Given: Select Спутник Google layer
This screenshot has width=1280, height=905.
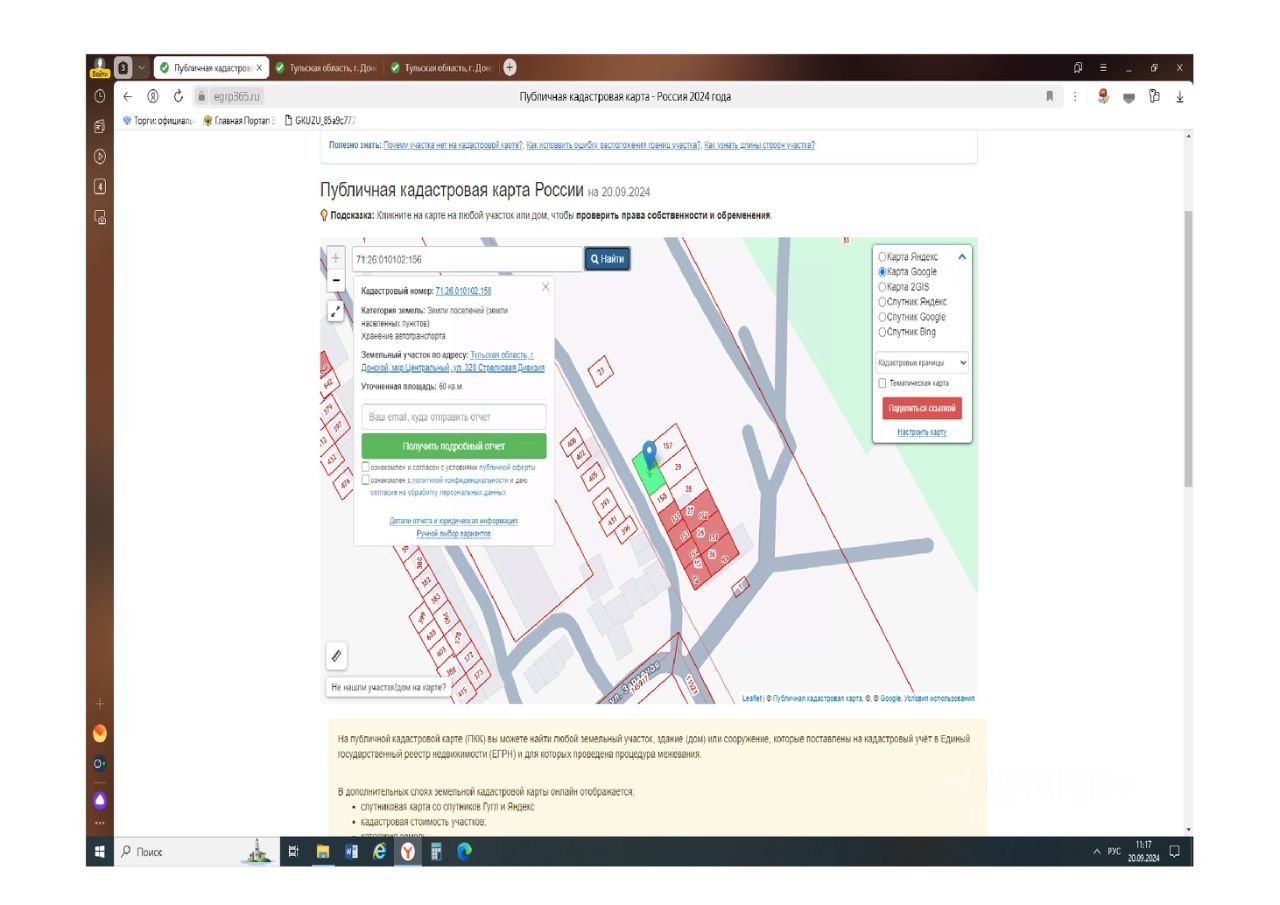Looking at the screenshot, I should tap(911, 317).
